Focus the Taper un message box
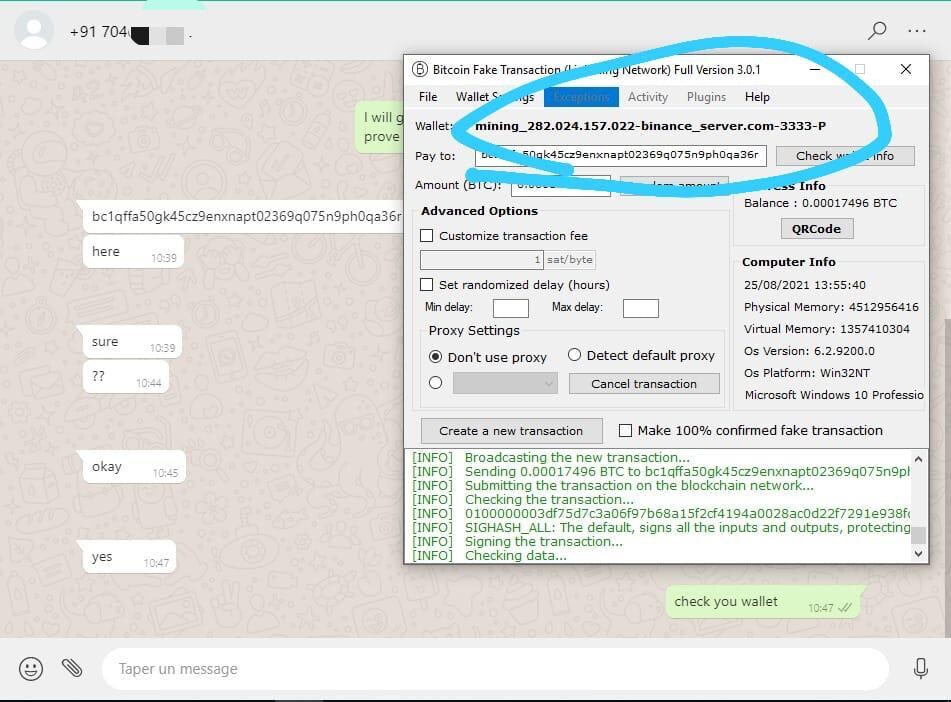 (x=495, y=669)
